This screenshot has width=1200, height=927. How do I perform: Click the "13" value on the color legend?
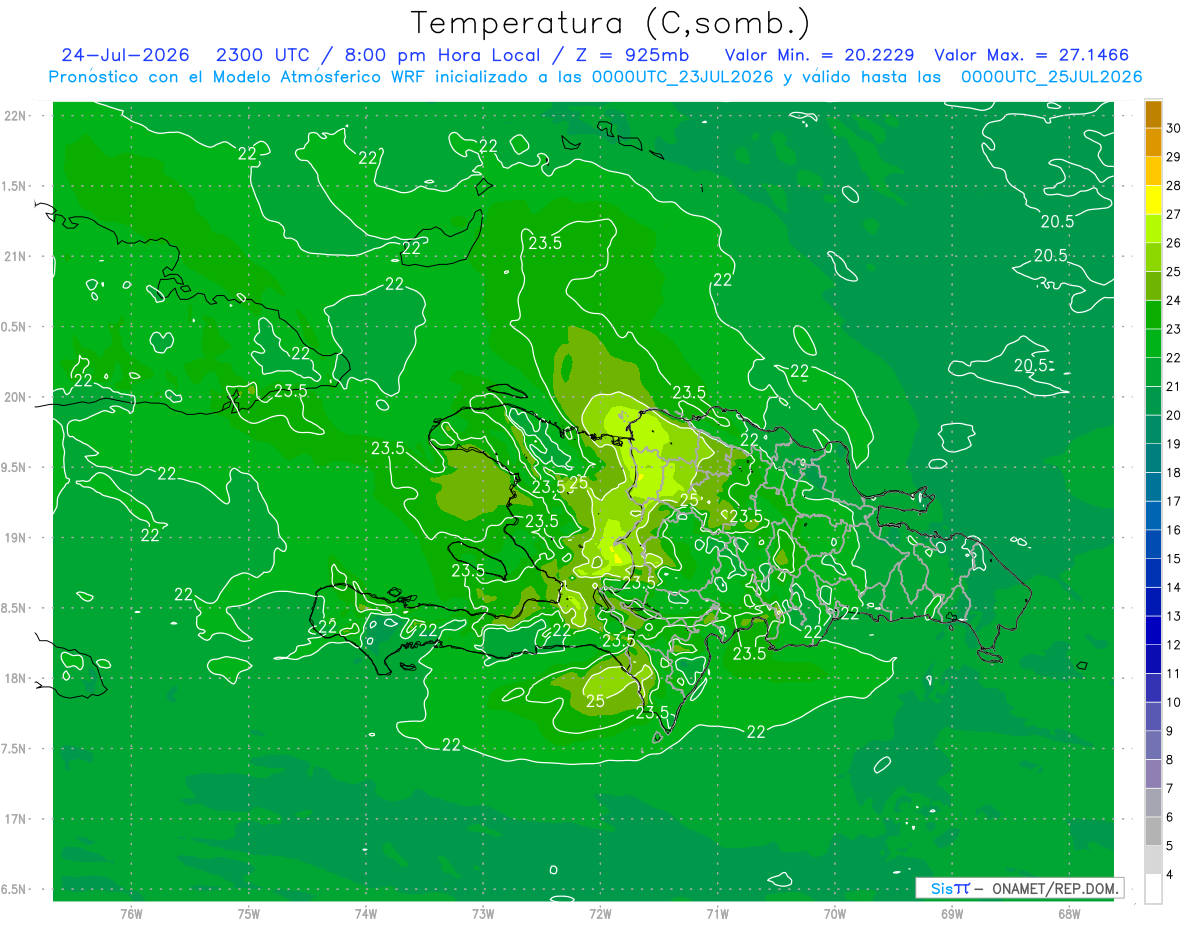[1173, 616]
